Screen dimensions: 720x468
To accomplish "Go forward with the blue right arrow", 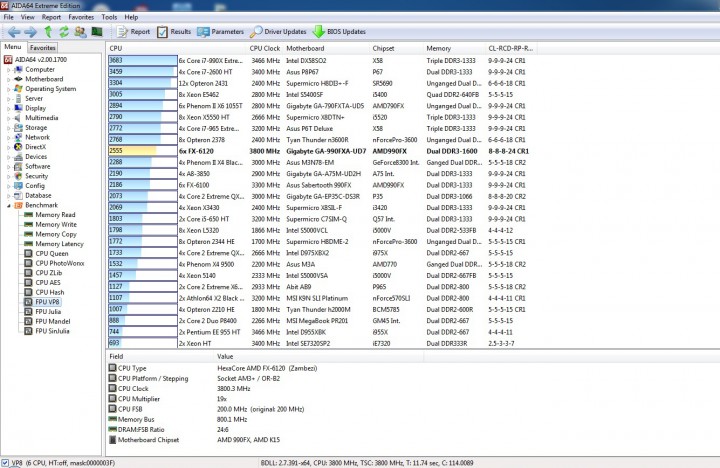I will 31,32.
